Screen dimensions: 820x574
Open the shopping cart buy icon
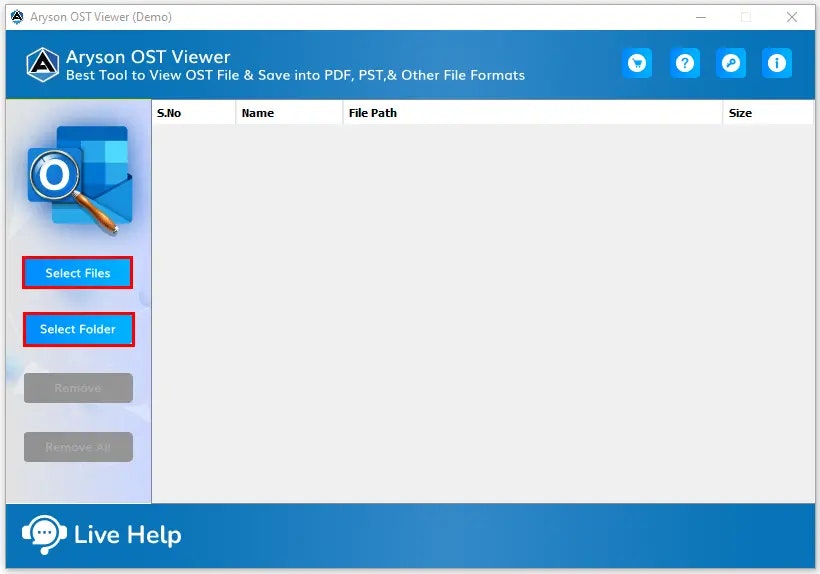(x=636, y=63)
